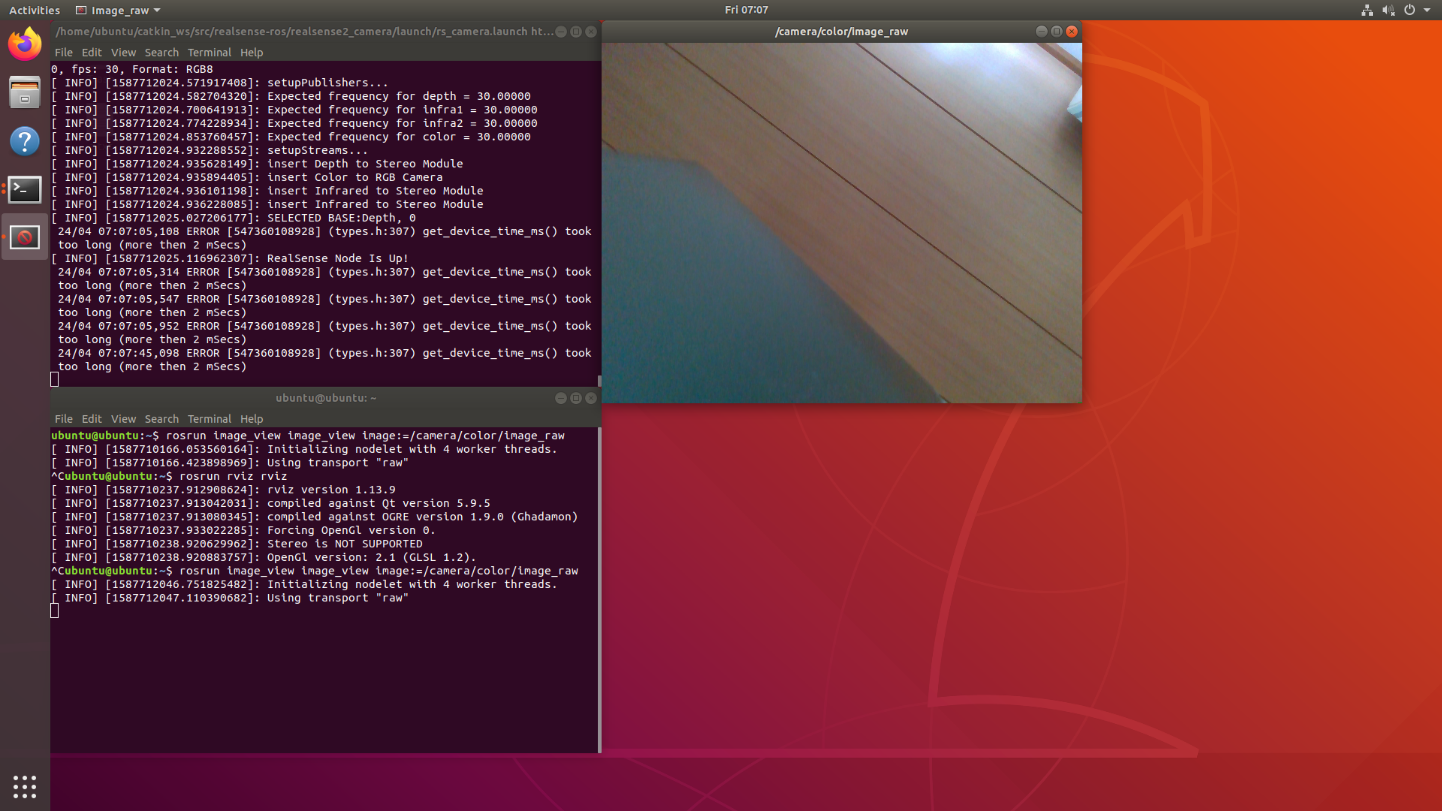Open Search menu in top terminal
1442x811 pixels.
click(161, 52)
